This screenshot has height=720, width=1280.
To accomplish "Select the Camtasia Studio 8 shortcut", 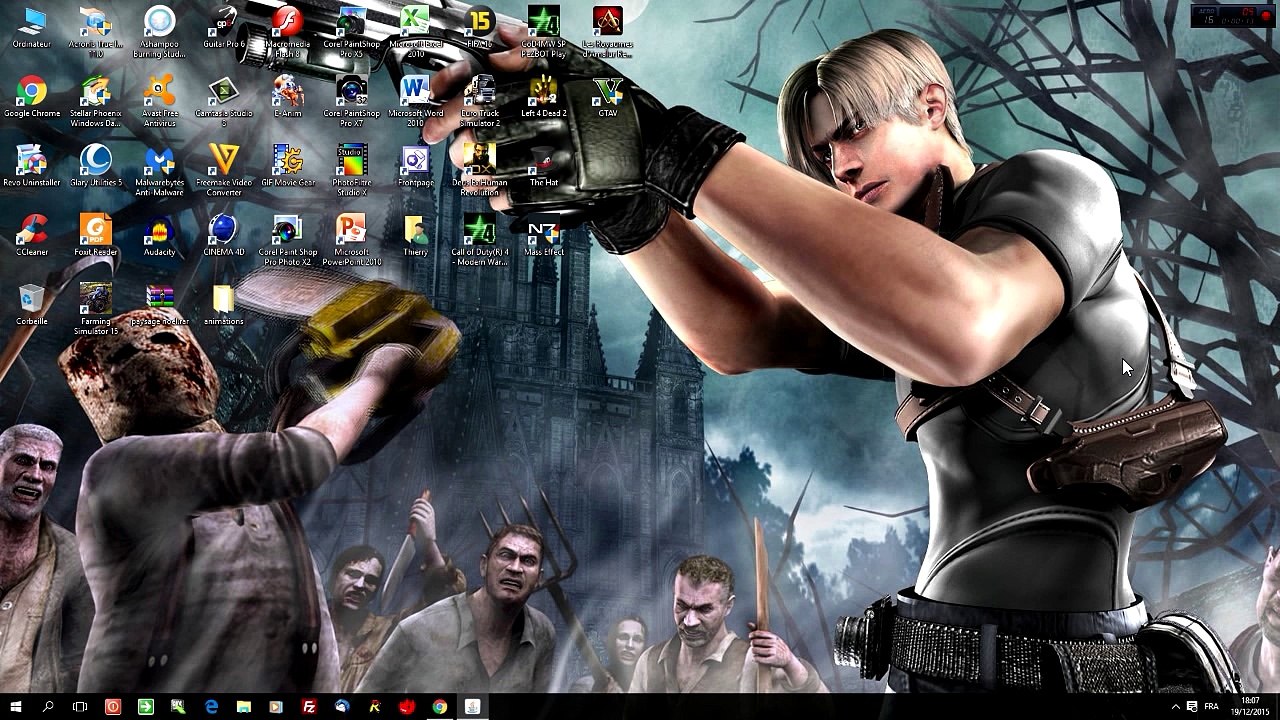I will point(224,102).
